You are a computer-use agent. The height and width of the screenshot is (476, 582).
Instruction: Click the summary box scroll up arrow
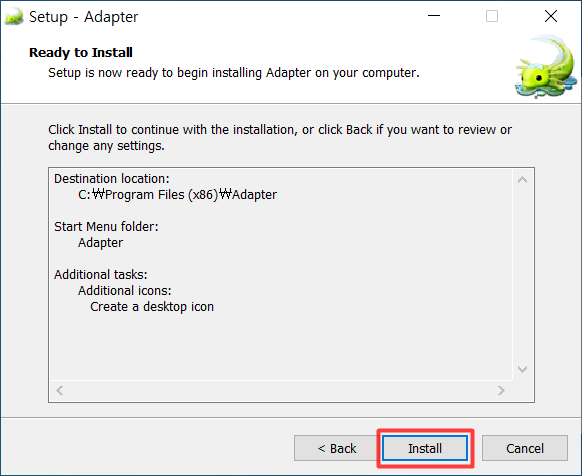tap(523, 180)
